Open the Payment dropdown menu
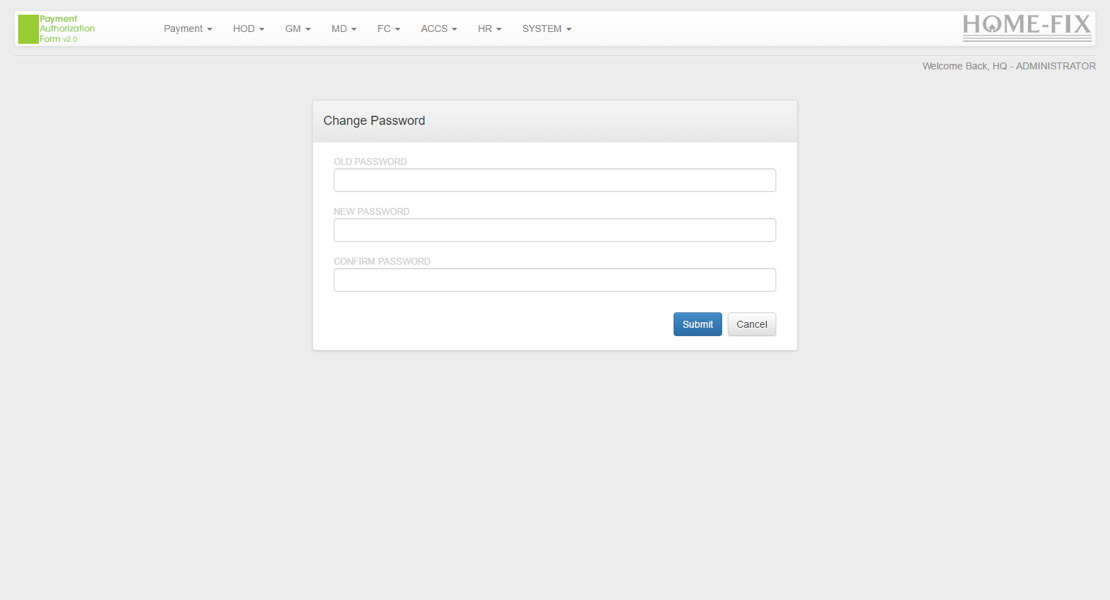 click(x=187, y=29)
